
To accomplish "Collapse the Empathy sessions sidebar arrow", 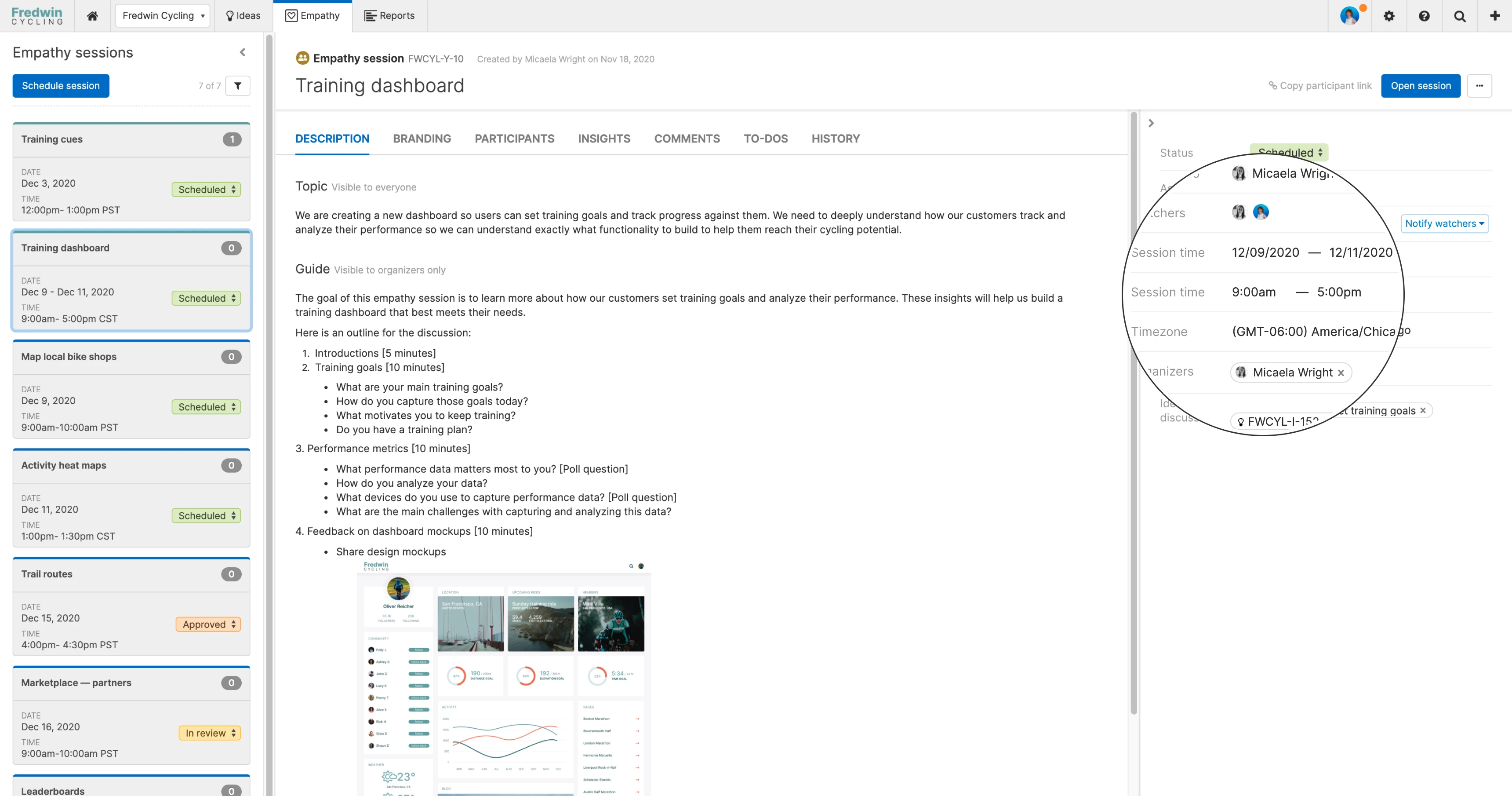I will point(243,52).
